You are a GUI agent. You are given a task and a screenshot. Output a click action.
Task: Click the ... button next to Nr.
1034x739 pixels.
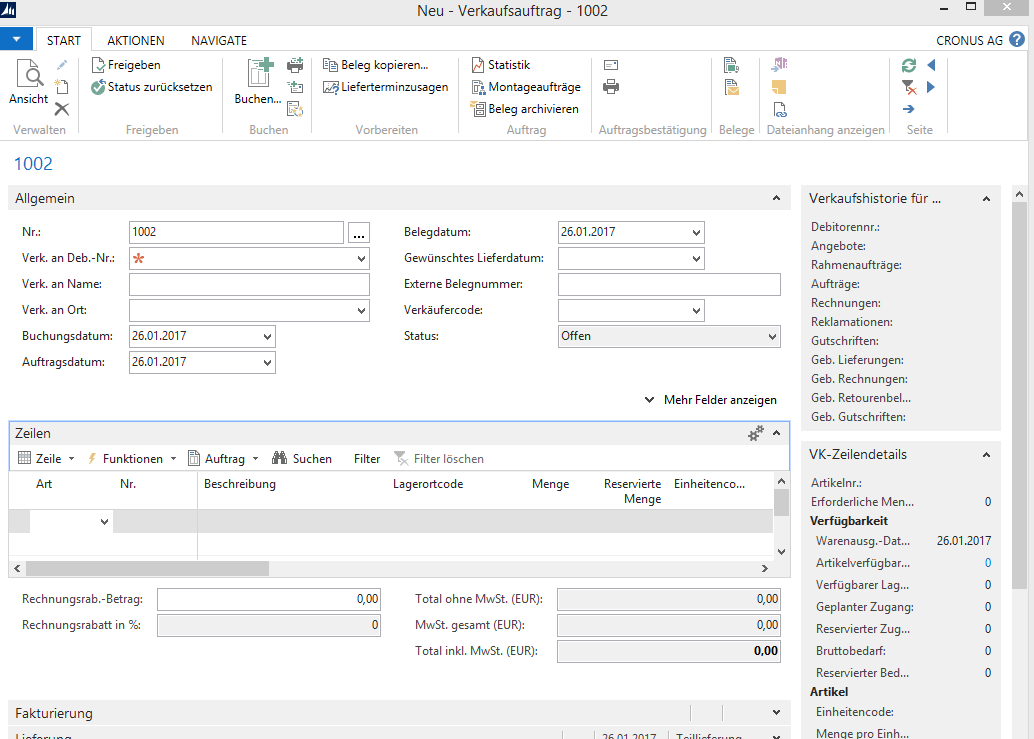pos(359,233)
